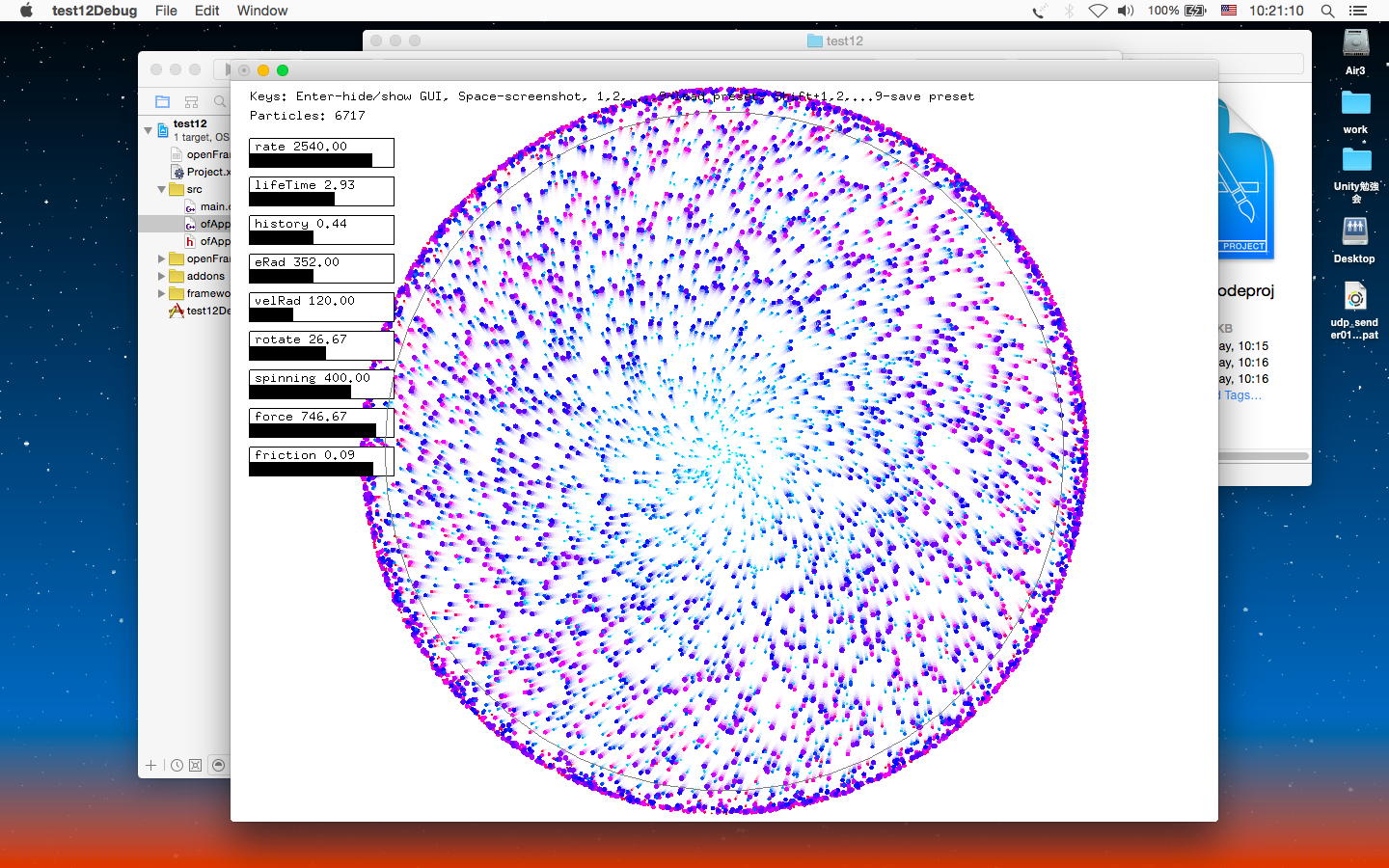1389x868 pixels.
Task: Expand the openFrameworks folder
Action: point(161,258)
